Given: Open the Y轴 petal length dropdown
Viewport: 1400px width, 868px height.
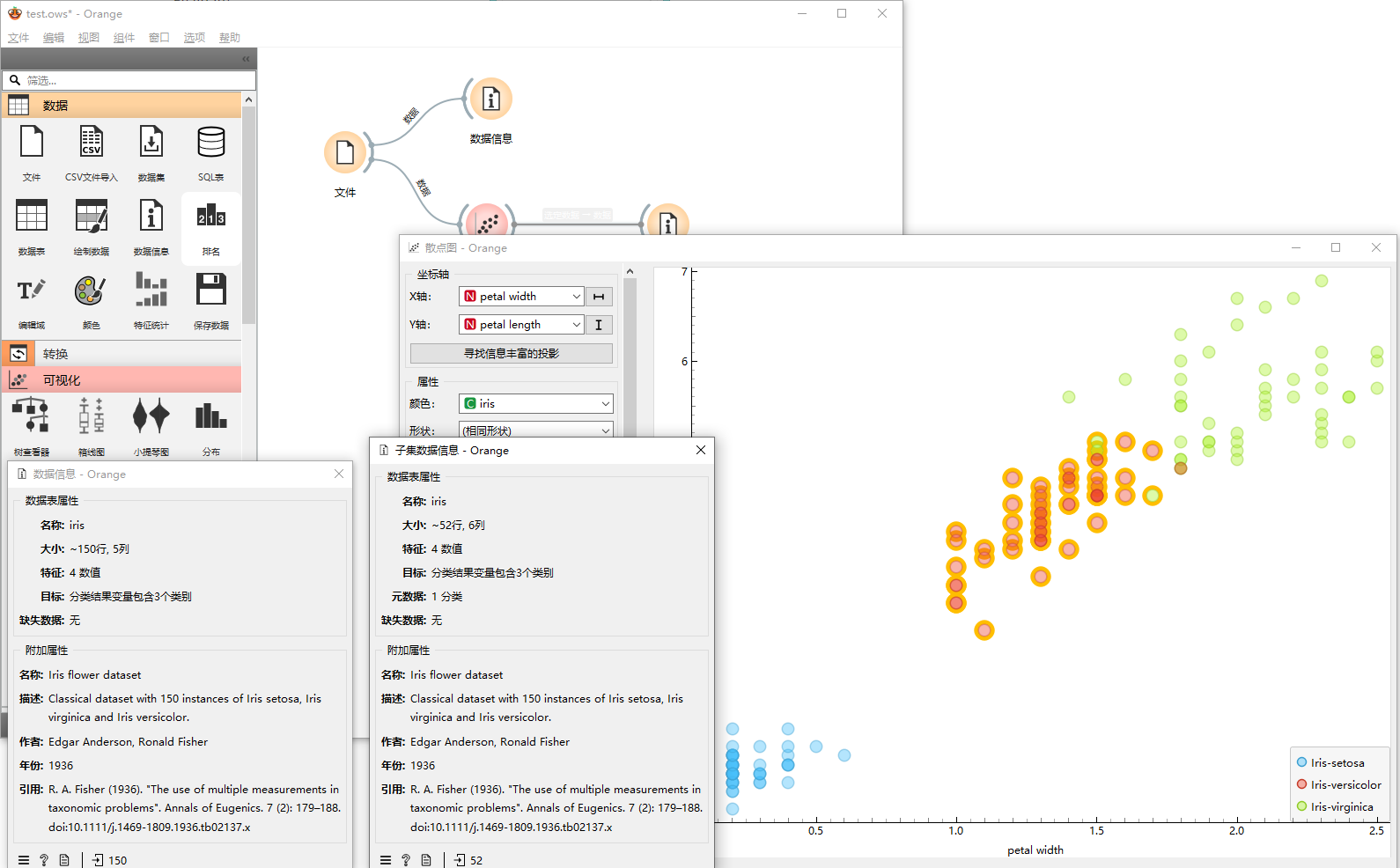Looking at the screenshot, I should [x=521, y=325].
